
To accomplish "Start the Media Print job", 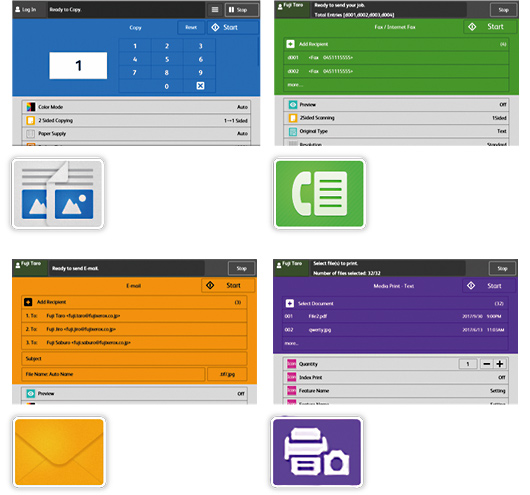I will [489, 286].
